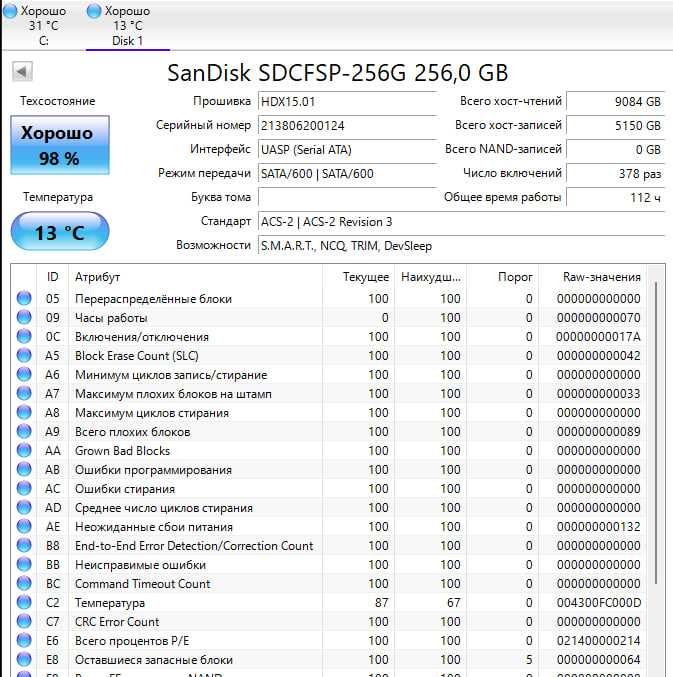The width and height of the screenshot is (673, 677).
Task: Click status icon for Command Timeout Count row
Action: (24, 583)
